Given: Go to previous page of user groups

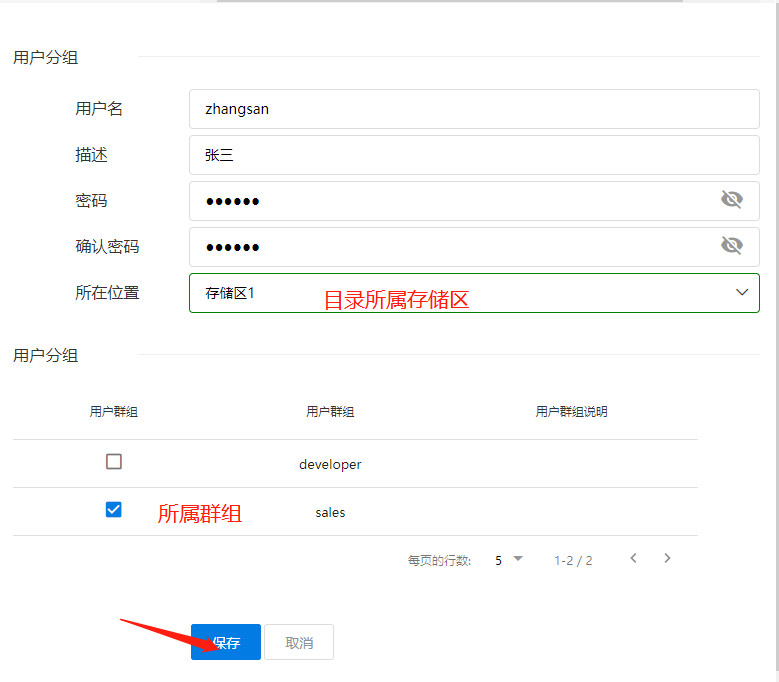Looking at the screenshot, I should point(633,559).
